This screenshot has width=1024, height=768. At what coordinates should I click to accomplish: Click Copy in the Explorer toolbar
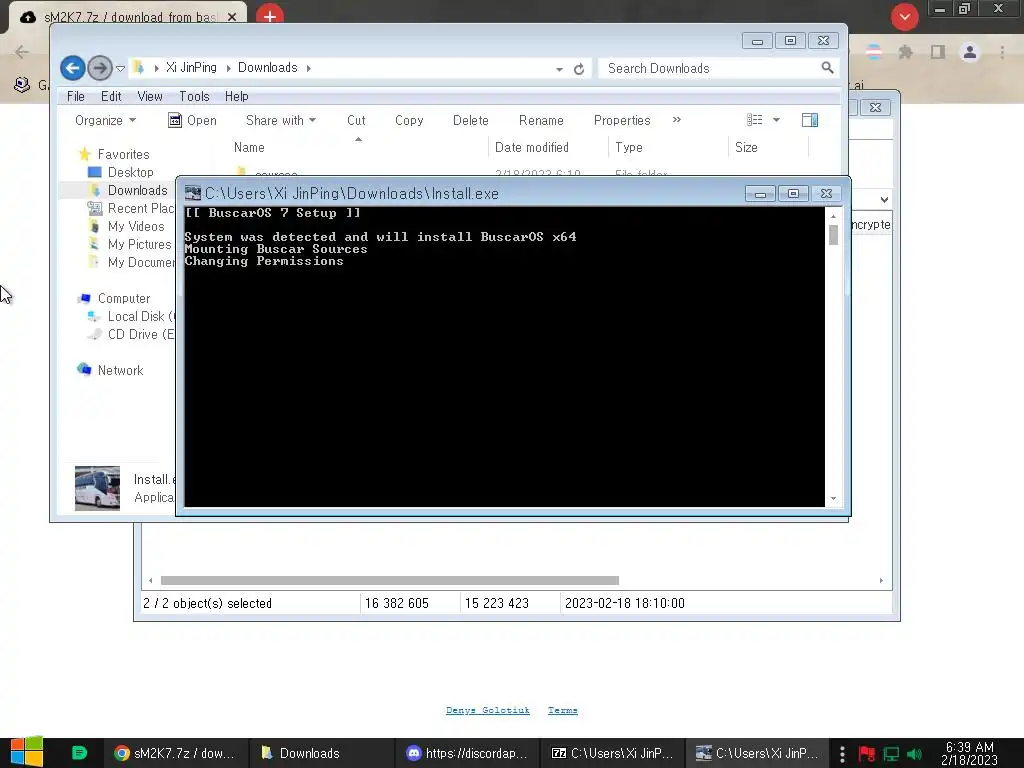click(x=409, y=120)
